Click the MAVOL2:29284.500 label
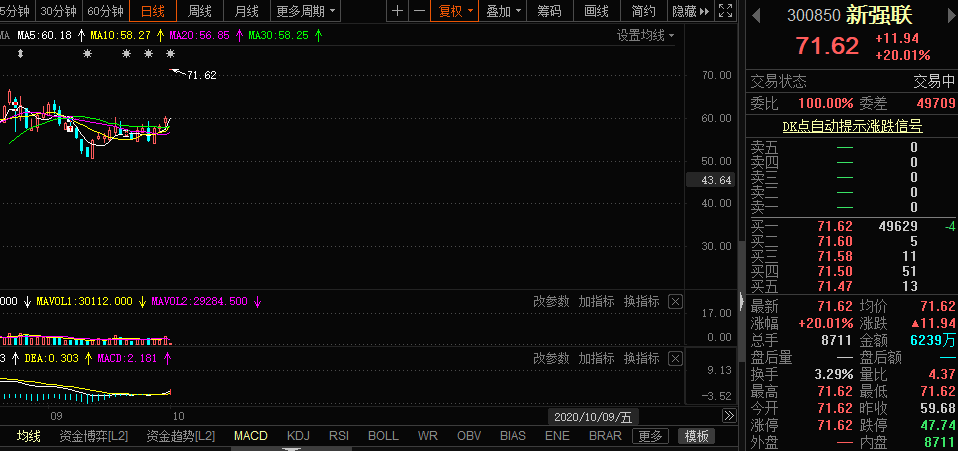 point(199,301)
